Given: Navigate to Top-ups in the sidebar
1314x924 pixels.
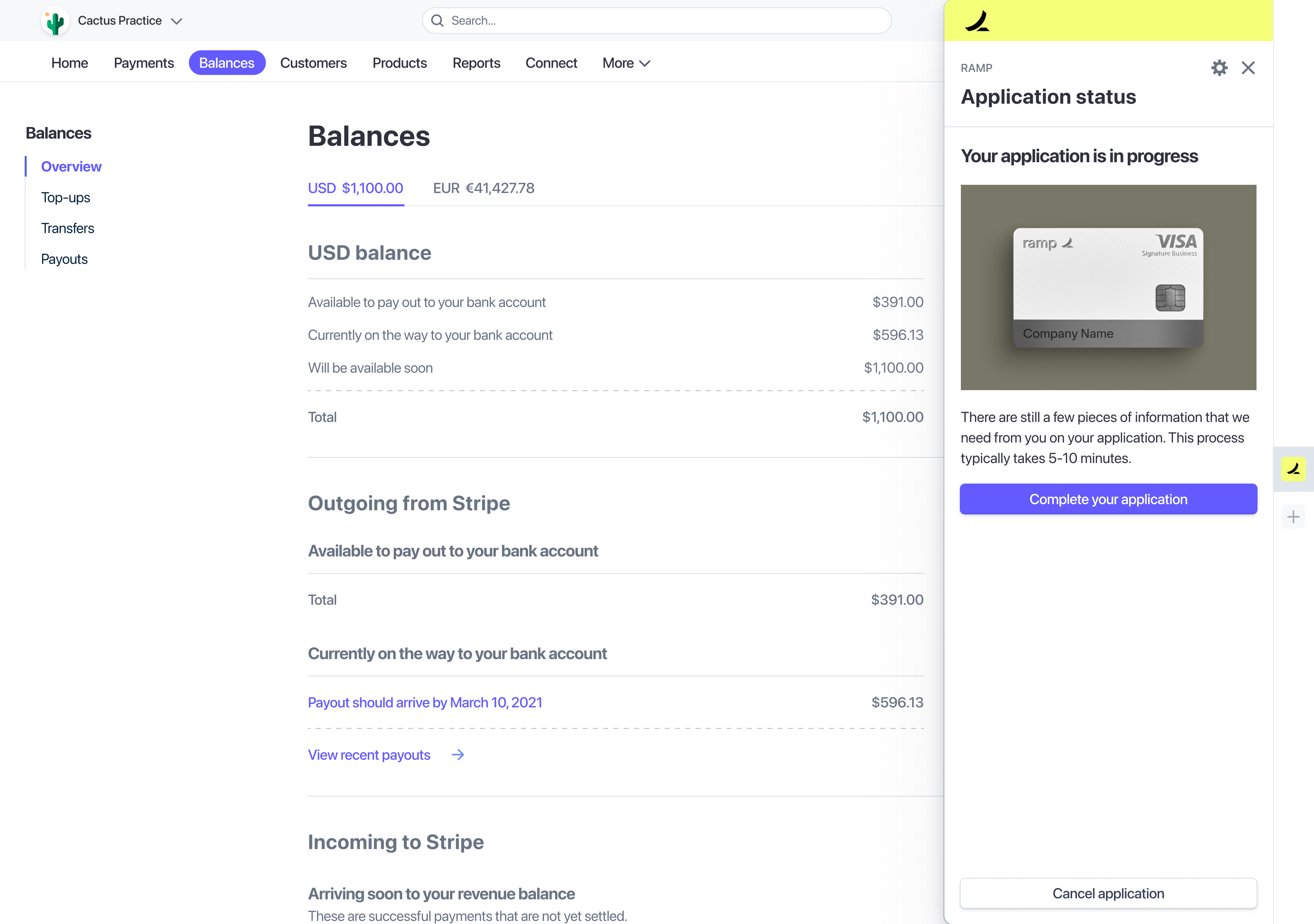Looking at the screenshot, I should point(65,197).
